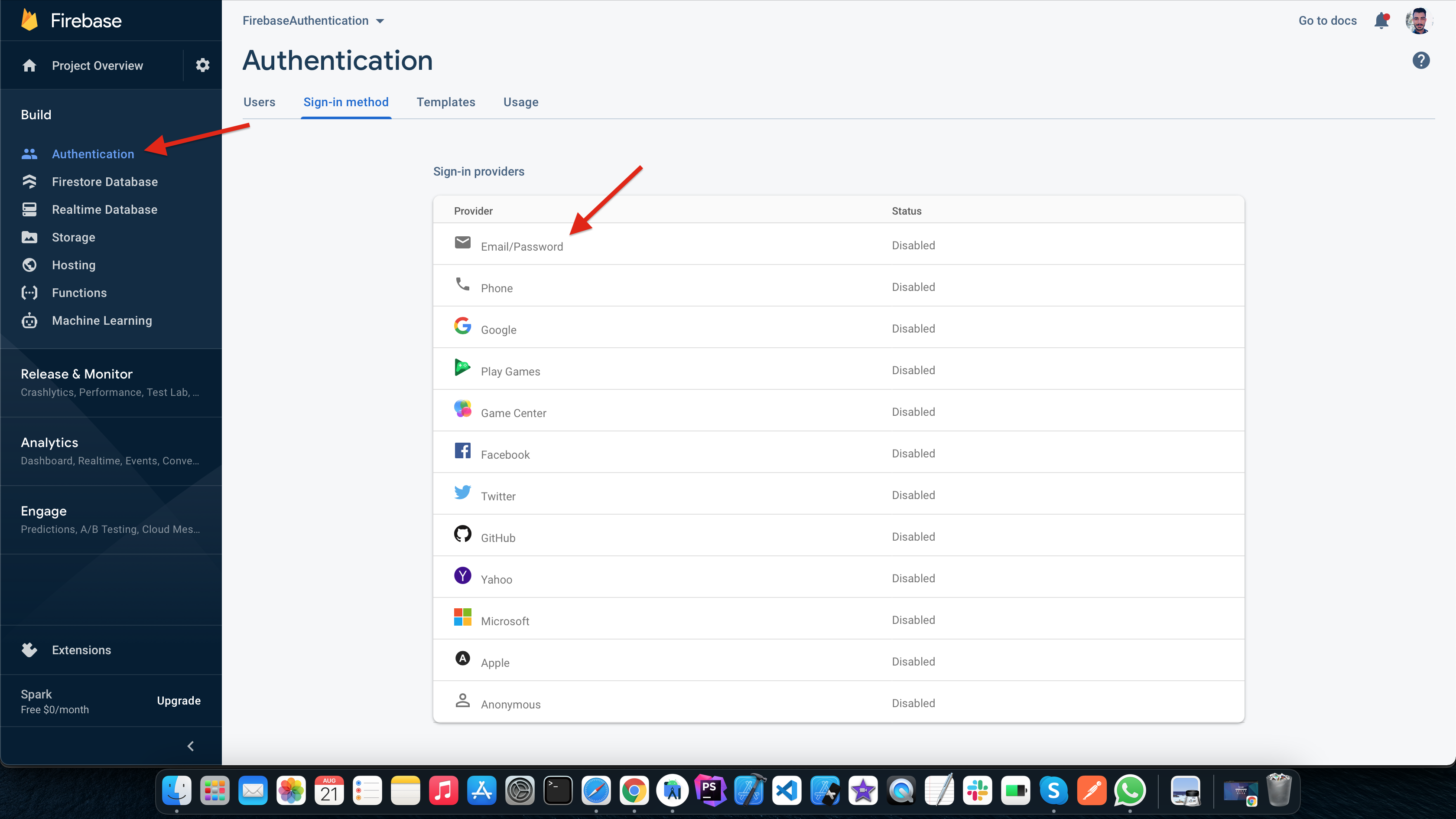Viewport: 1456px width, 819px height.
Task: Click the Firebase Authentication icon
Action: click(x=29, y=153)
